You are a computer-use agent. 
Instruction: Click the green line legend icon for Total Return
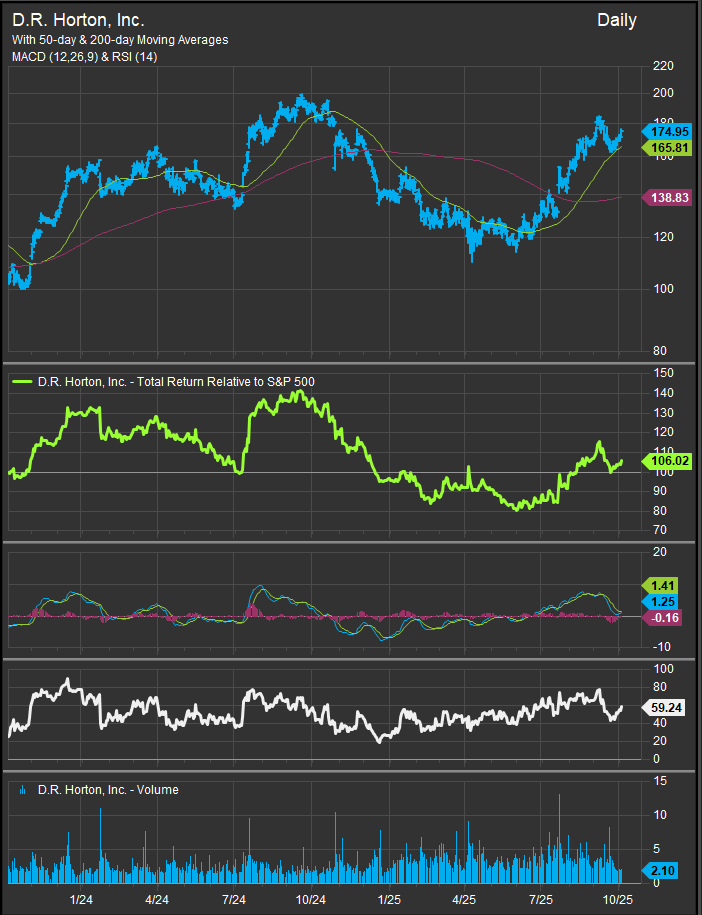[x=22, y=381]
